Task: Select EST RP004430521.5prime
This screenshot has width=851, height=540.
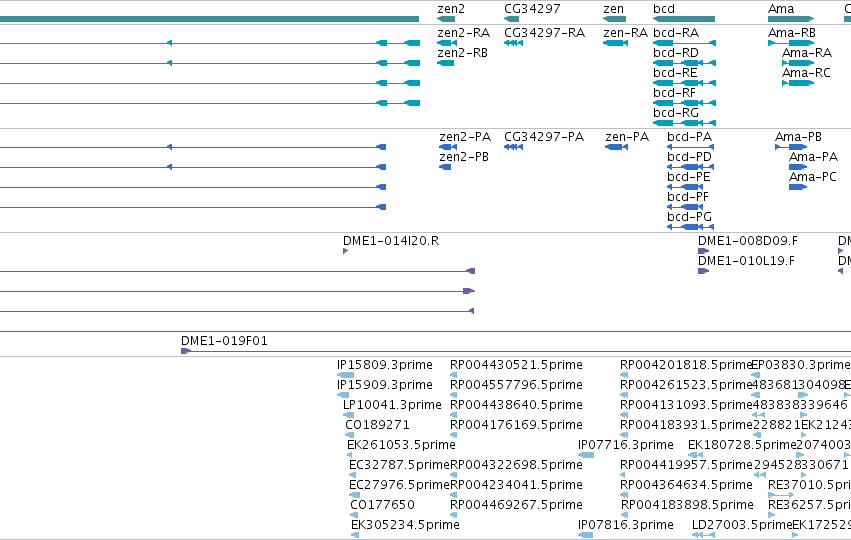Action: pyautogui.click(x=454, y=375)
